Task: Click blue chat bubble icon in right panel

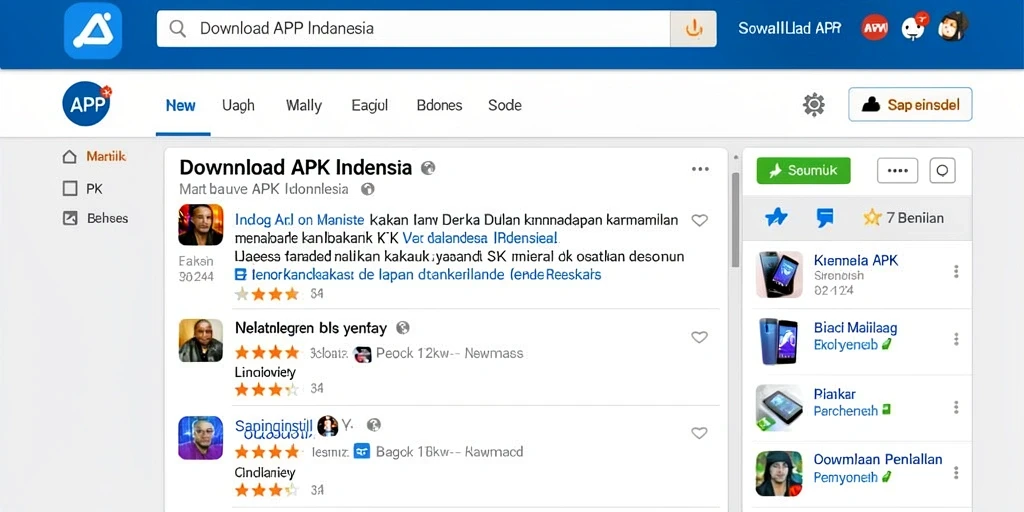Action: (825, 217)
